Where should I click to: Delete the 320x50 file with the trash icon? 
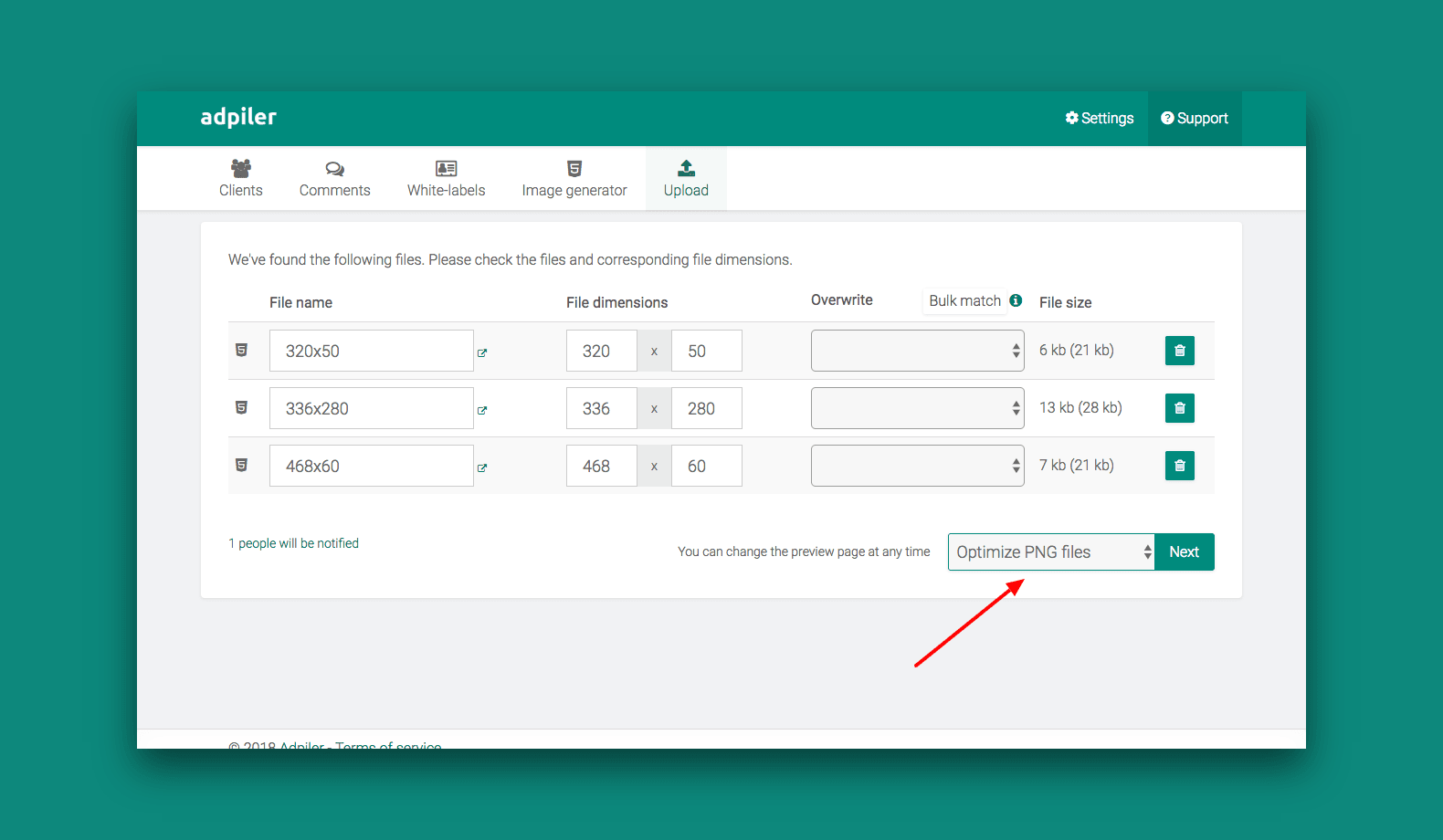(x=1180, y=351)
